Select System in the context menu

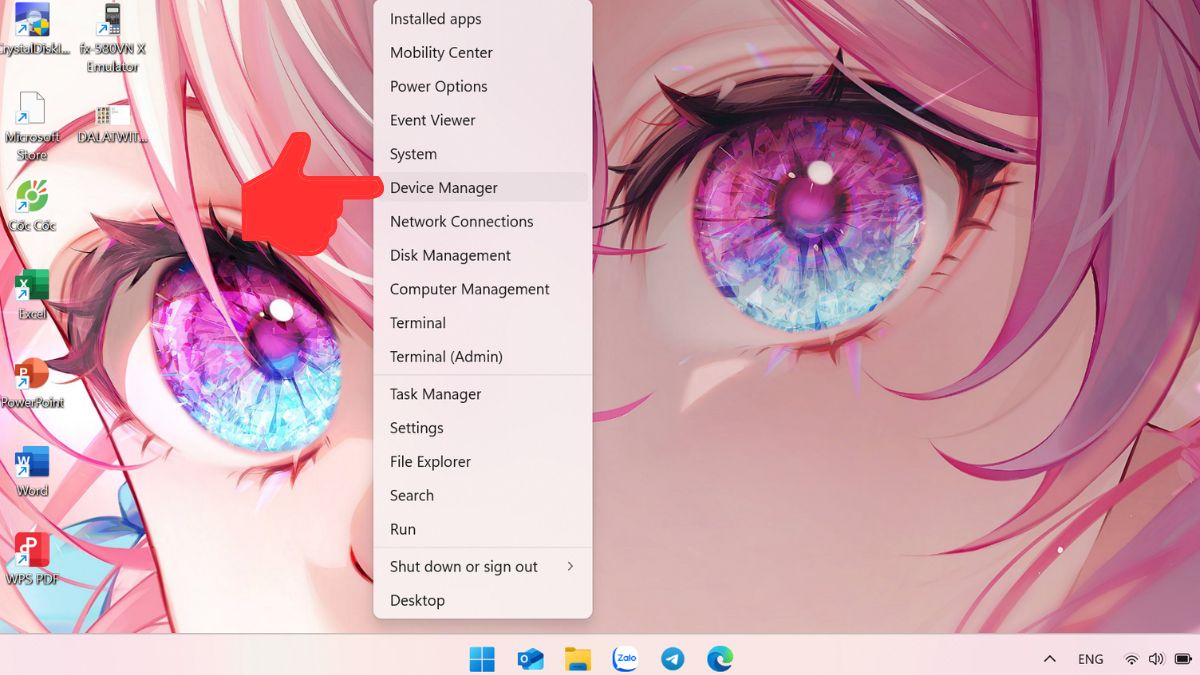click(x=483, y=154)
